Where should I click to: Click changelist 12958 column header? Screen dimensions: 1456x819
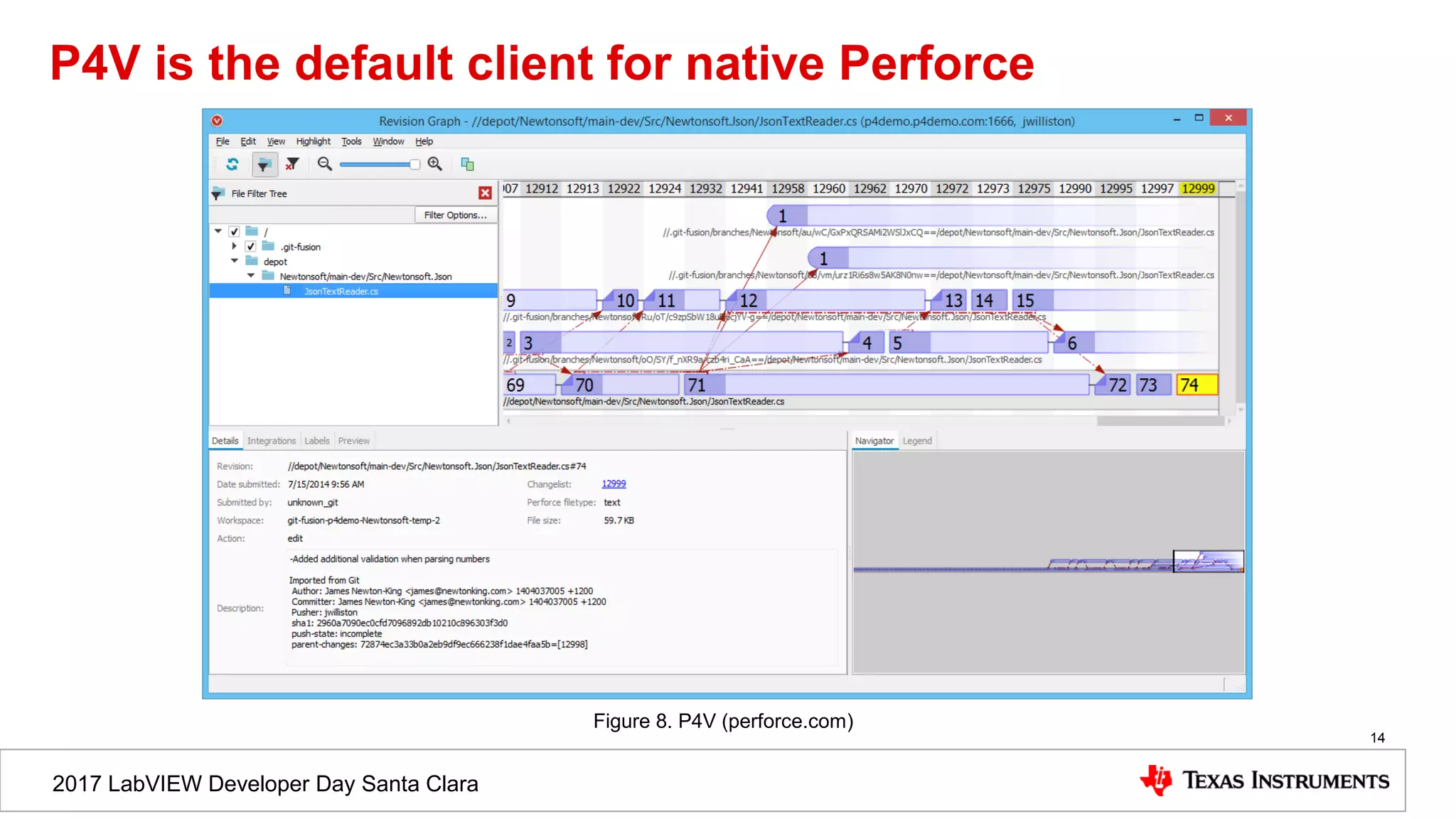point(788,188)
